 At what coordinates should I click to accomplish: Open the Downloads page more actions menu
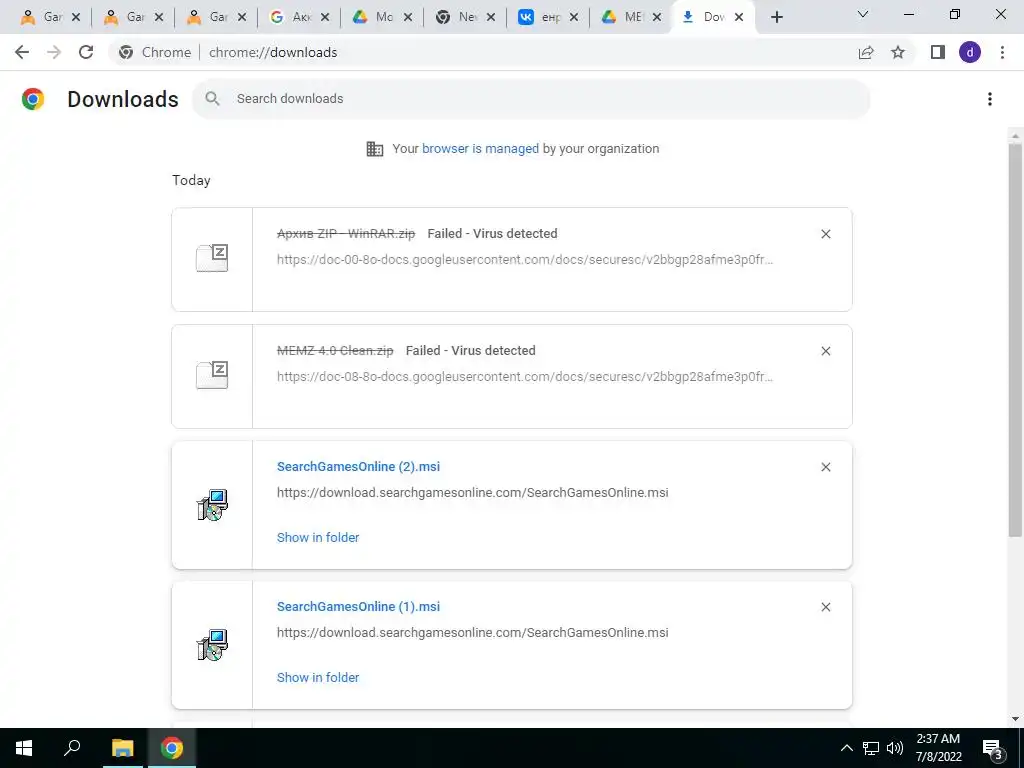[x=990, y=99]
